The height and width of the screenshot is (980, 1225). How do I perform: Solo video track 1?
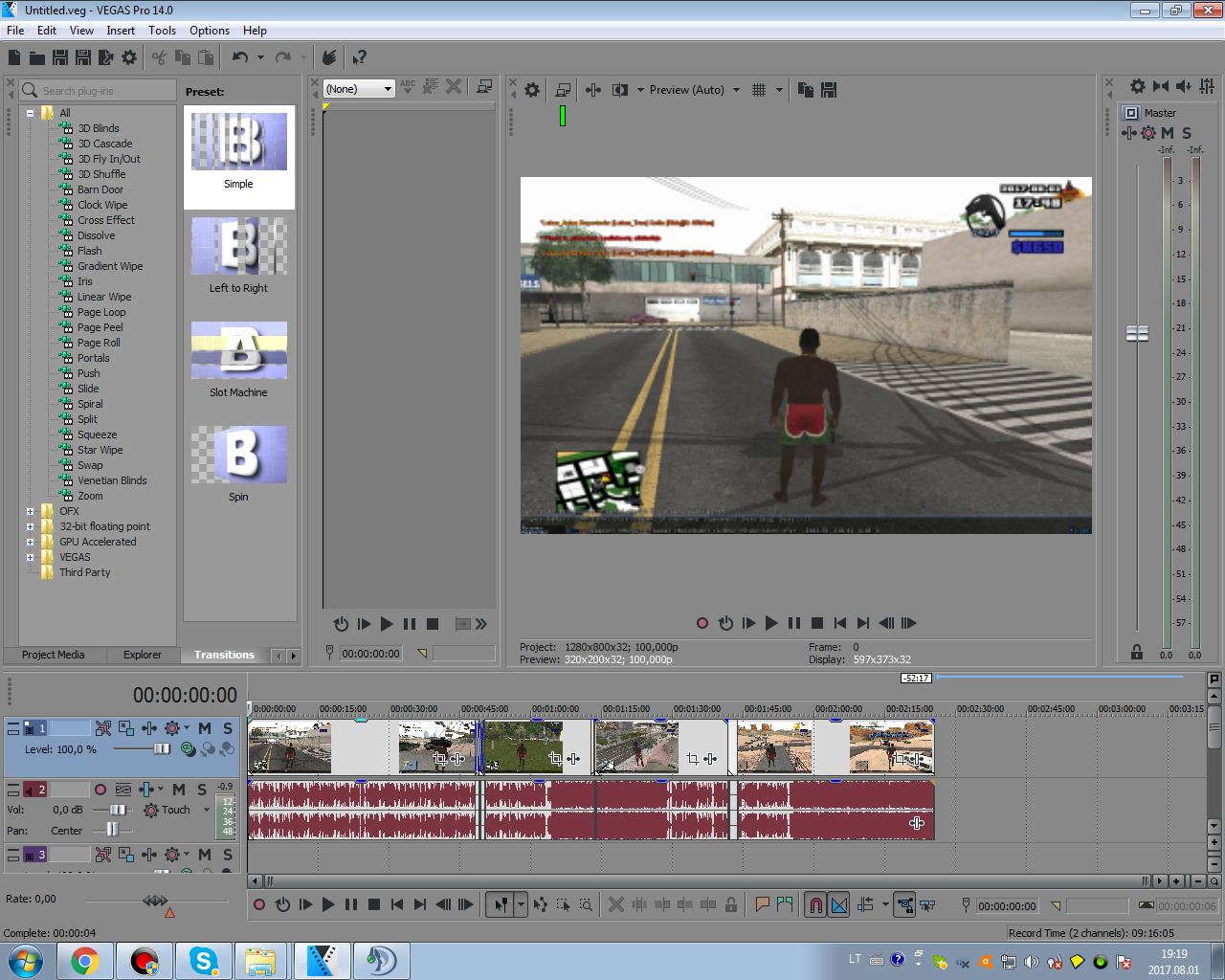point(228,728)
